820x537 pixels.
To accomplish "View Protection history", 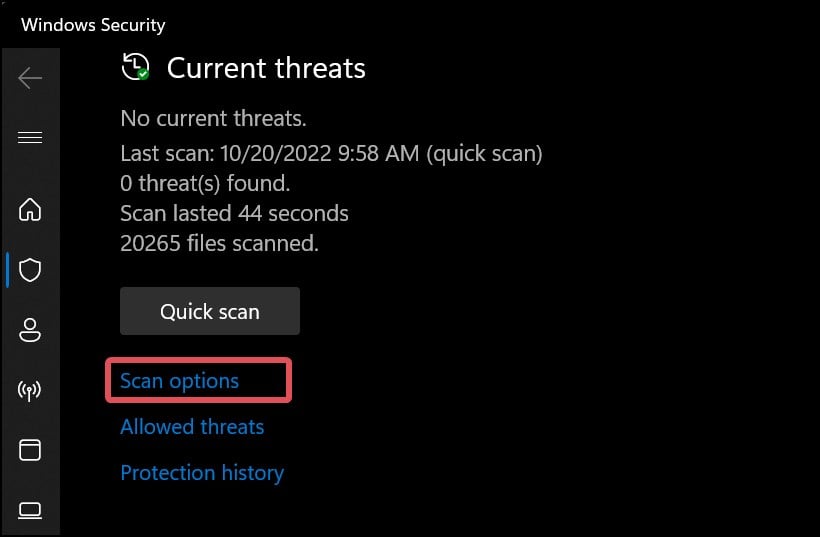I will coord(202,473).
